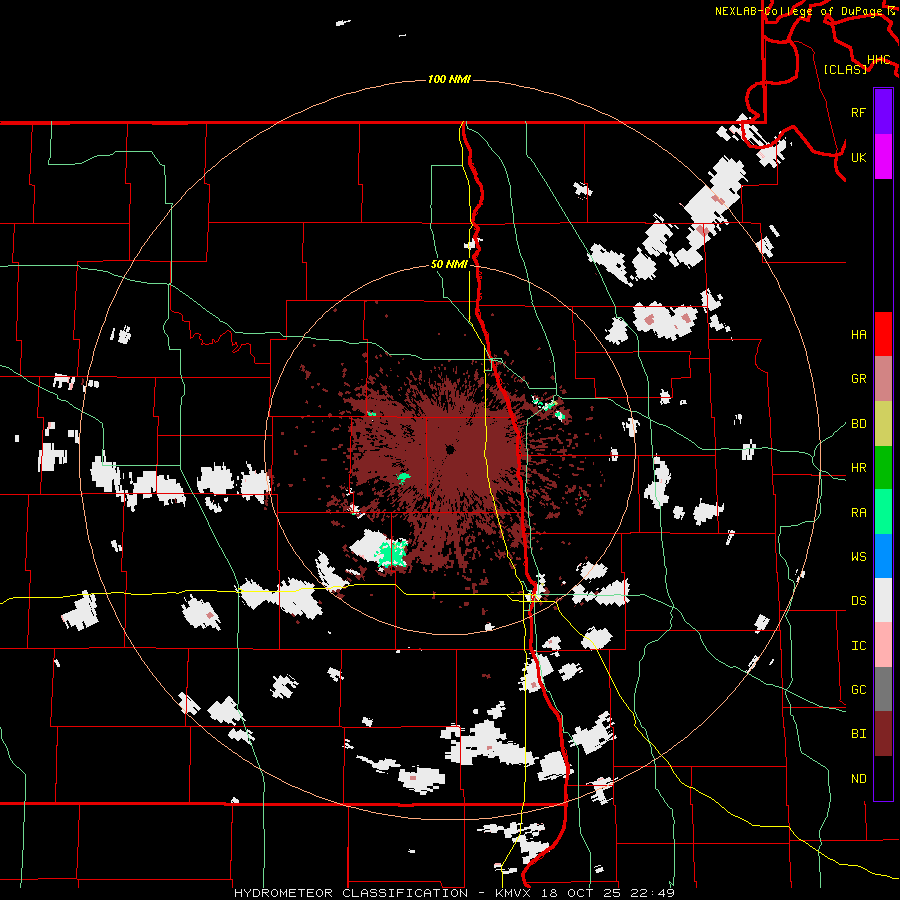Image resolution: width=900 pixels, height=900 pixels.
Task: Select the BD big drops swatch
Action: [x=883, y=423]
